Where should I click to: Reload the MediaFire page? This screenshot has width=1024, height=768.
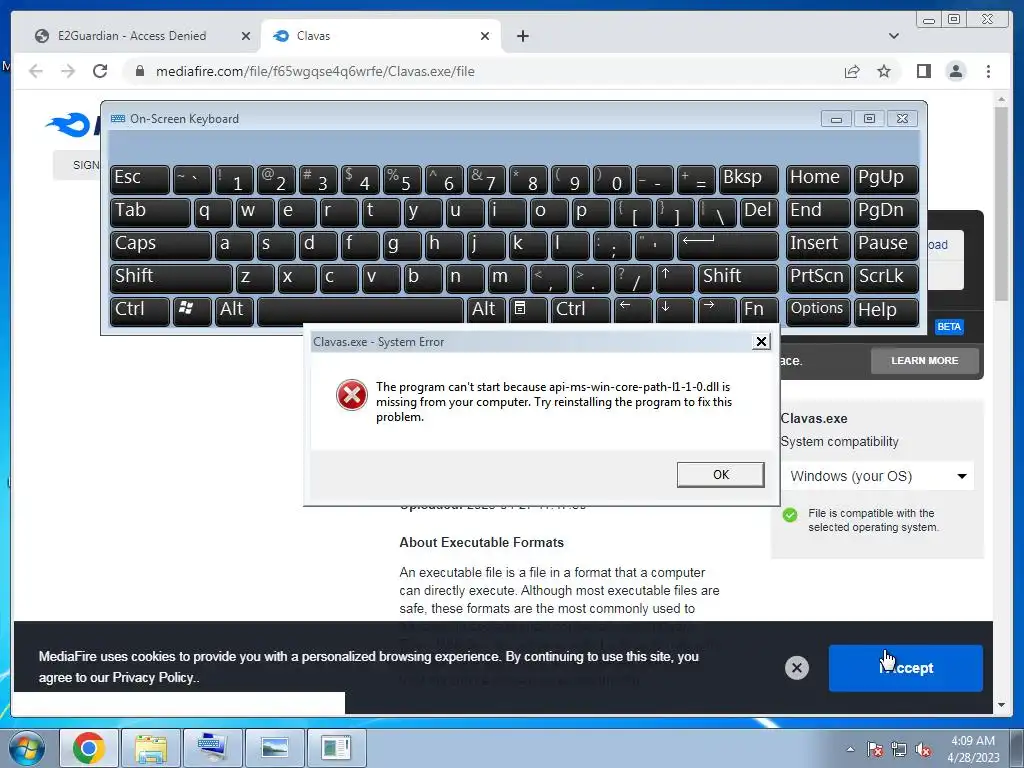click(100, 71)
